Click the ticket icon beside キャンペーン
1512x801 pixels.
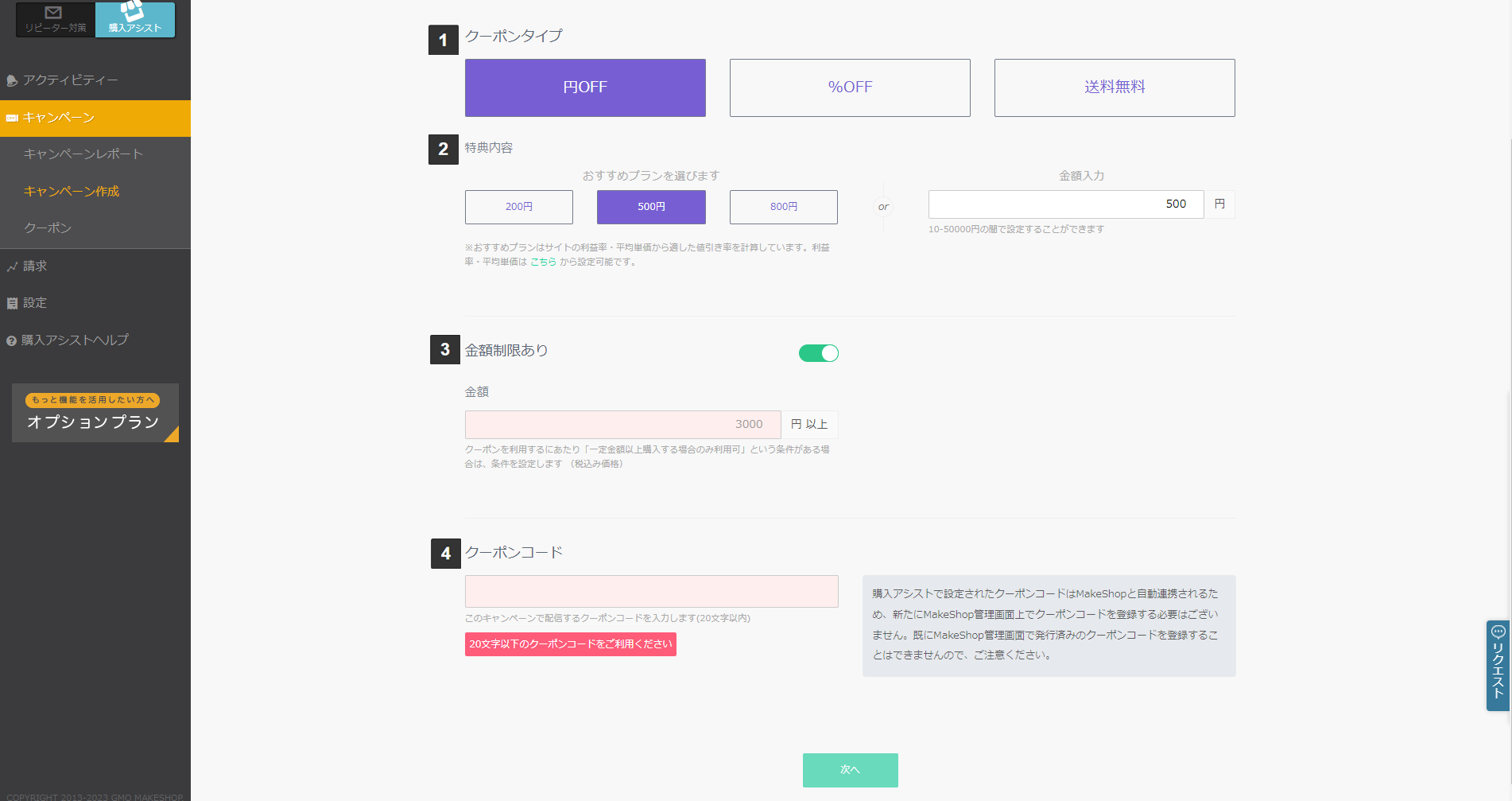[x=12, y=119]
